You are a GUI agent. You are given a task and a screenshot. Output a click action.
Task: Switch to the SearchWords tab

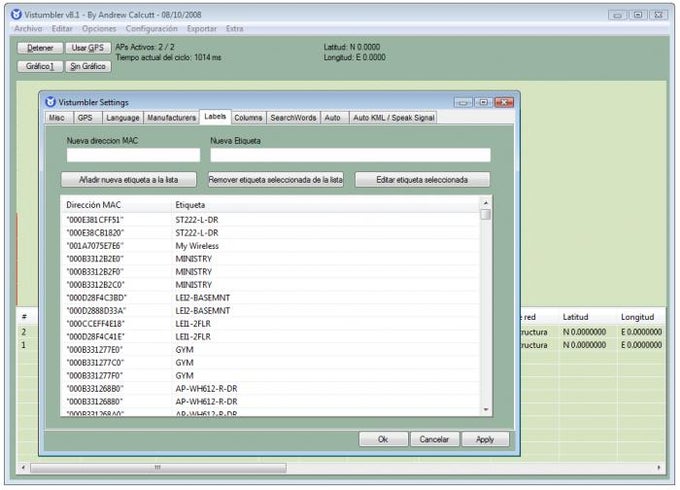click(293, 118)
